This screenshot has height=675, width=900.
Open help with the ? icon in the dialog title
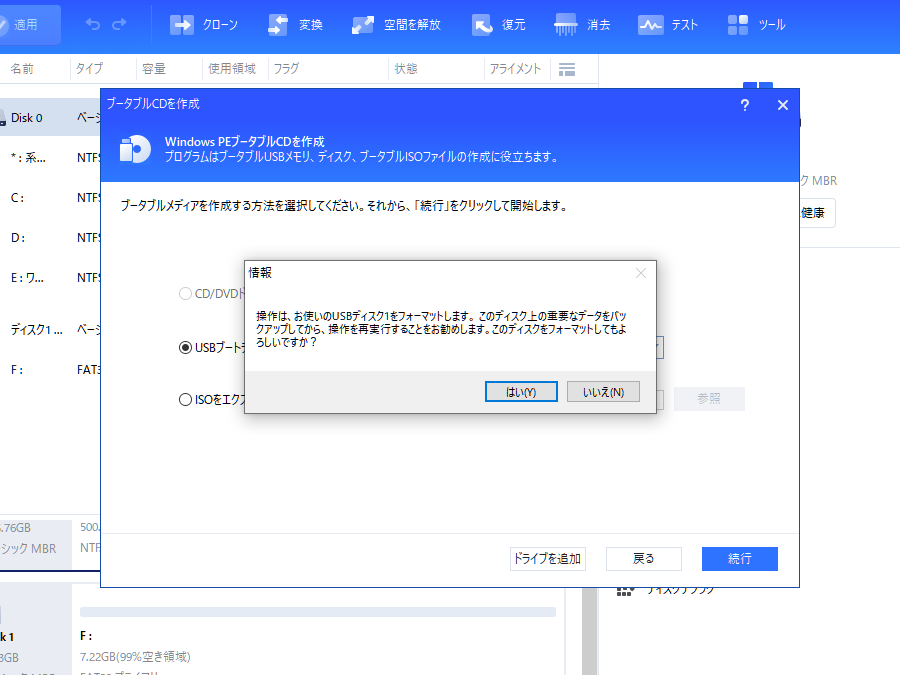(x=745, y=105)
